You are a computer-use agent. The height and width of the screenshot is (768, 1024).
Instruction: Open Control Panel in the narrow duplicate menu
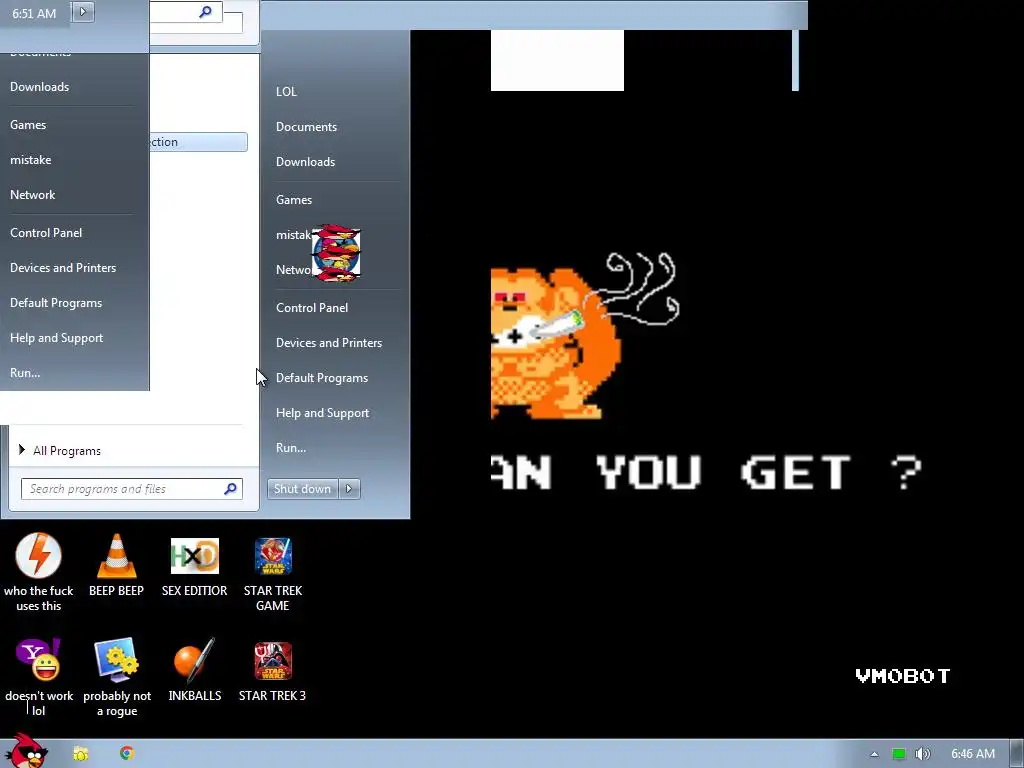[46, 232]
